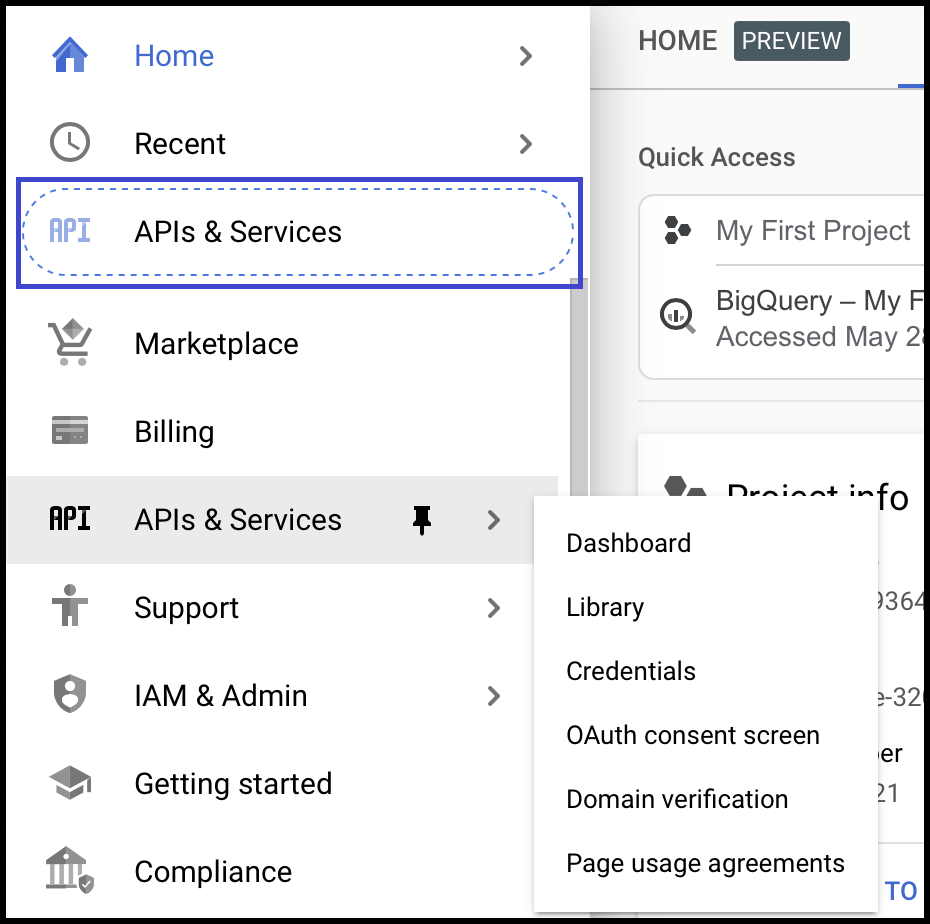Click the APIs & Services API icon
Viewport: 930px width, 924px height.
[70, 230]
